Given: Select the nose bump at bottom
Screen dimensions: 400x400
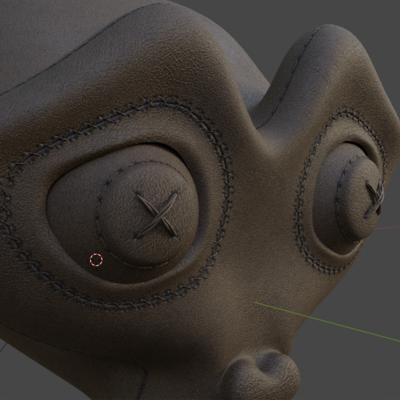Looking at the screenshot, I should (263, 375).
